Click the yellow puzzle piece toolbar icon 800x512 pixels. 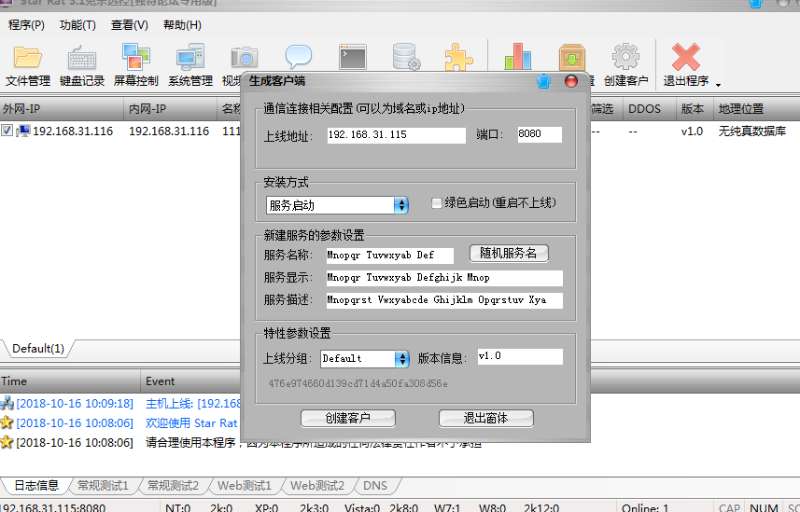click(459, 57)
